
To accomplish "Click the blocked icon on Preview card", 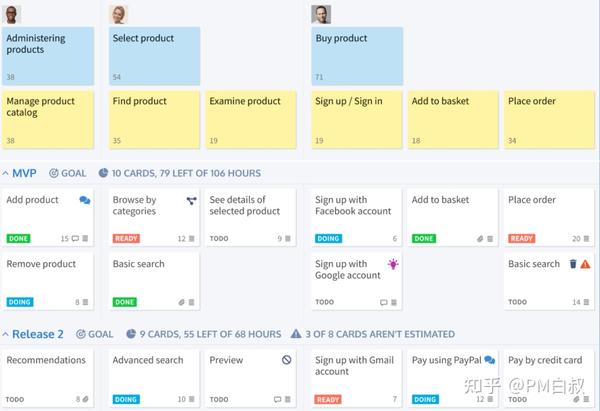I will point(287,360).
